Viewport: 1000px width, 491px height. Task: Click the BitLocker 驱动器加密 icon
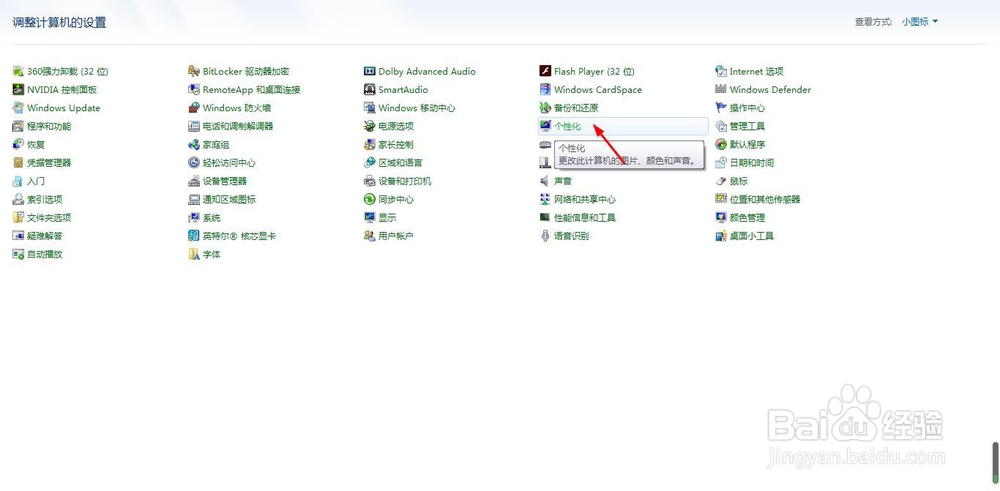click(x=194, y=71)
